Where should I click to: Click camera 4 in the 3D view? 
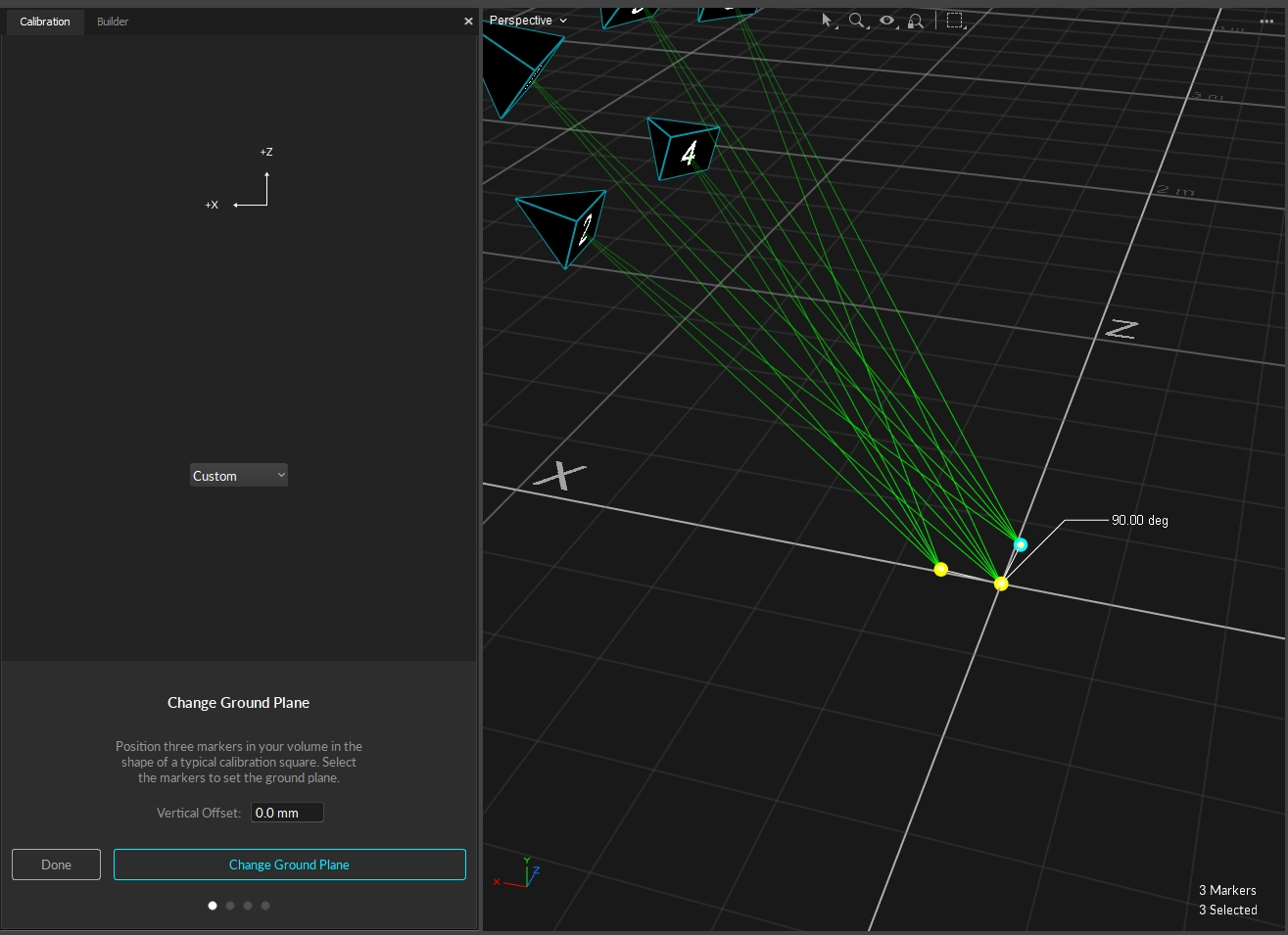pos(684,151)
